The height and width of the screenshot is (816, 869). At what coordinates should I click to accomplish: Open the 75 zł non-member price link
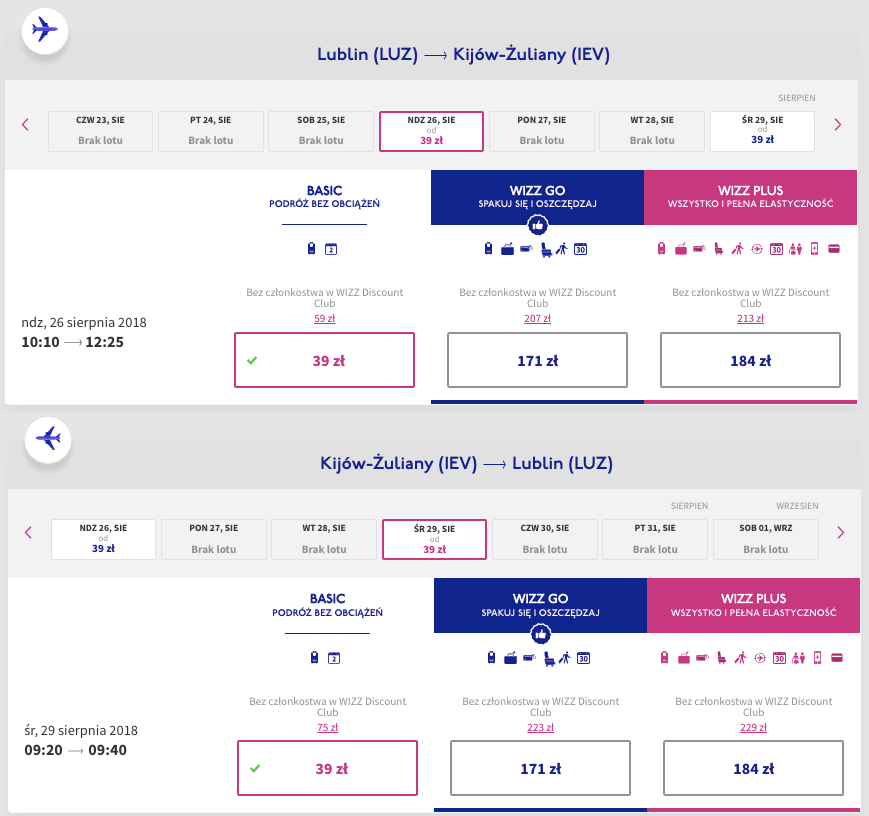coord(328,727)
